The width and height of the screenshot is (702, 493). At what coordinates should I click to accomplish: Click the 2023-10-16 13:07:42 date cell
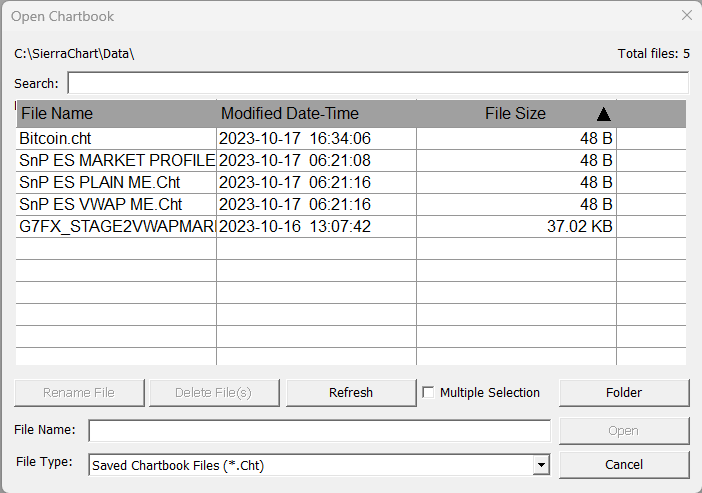point(296,227)
